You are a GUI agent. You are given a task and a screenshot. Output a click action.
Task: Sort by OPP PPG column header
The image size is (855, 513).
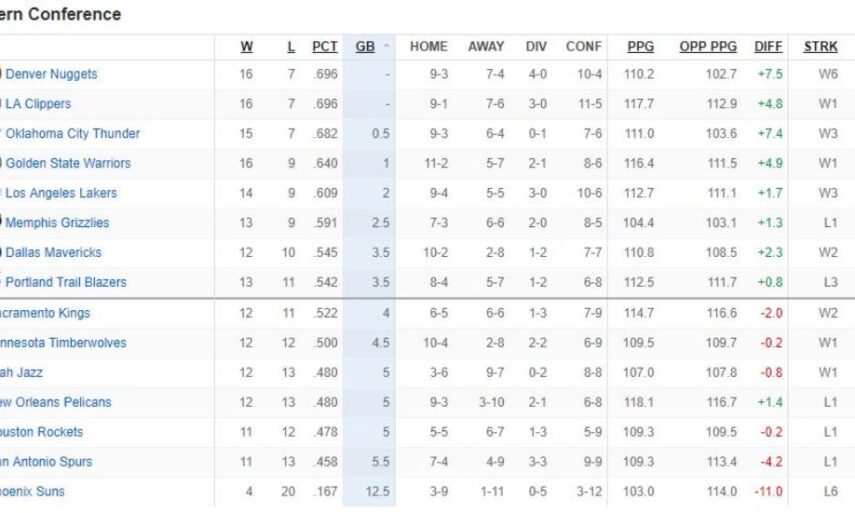pos(708,47)
